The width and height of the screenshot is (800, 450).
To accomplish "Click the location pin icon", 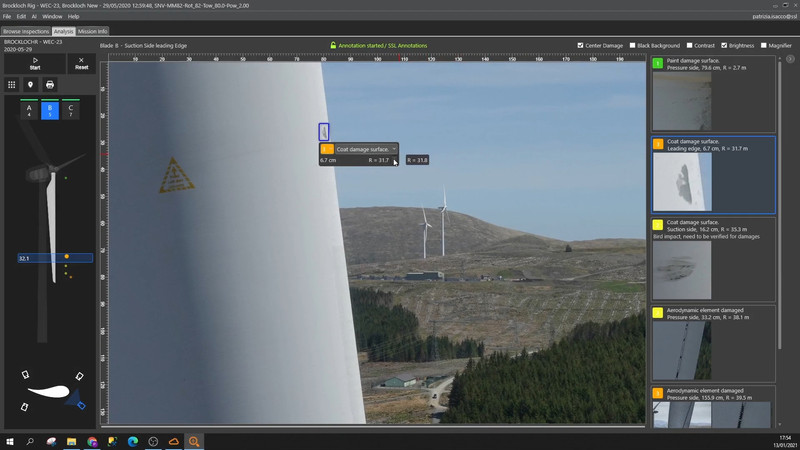I will click(x=30, y=85).
